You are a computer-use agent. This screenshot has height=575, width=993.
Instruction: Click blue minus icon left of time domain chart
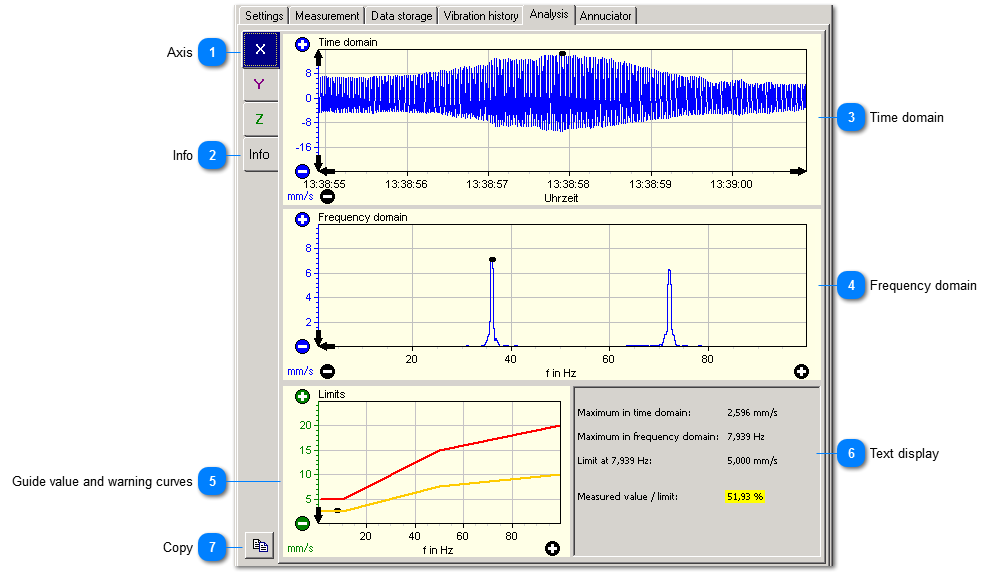click(x=302, y=171)
